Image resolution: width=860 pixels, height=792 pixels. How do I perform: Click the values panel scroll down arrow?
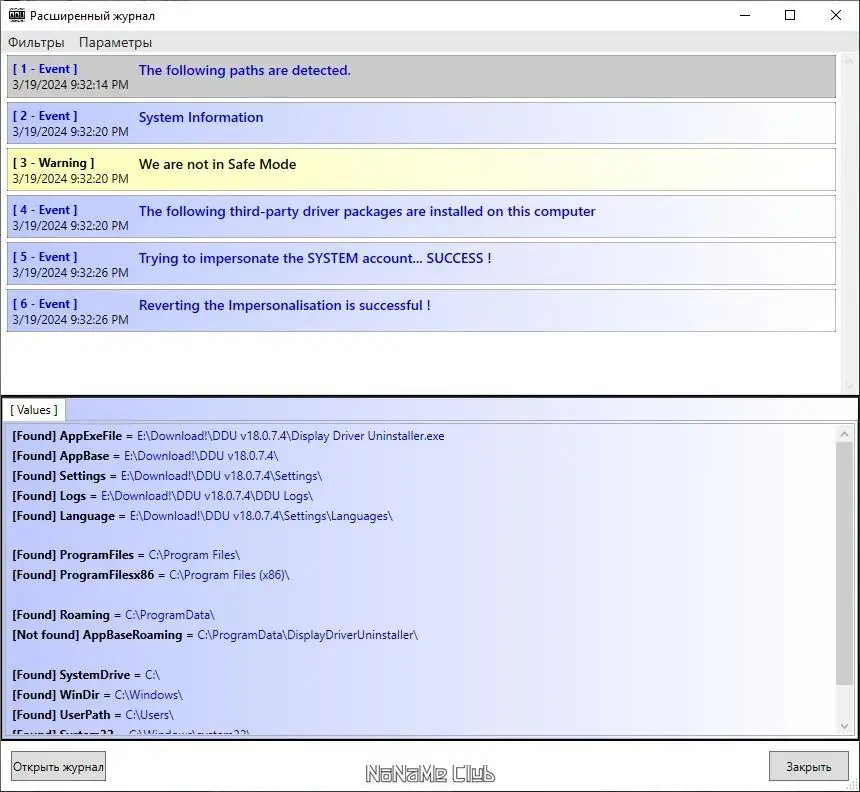tap(844, 726)
